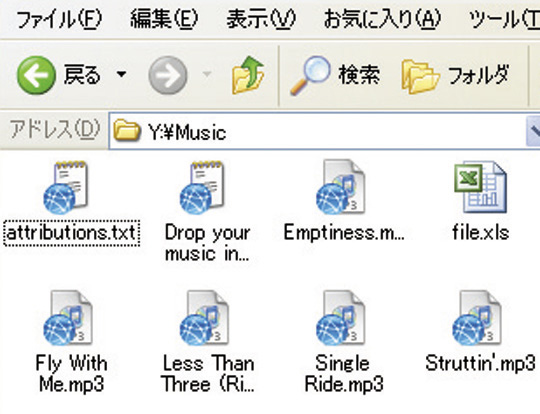Select the Emptiness mp3 file icon
The height and width of the screenshot is (414, 540).
(340, 187)
